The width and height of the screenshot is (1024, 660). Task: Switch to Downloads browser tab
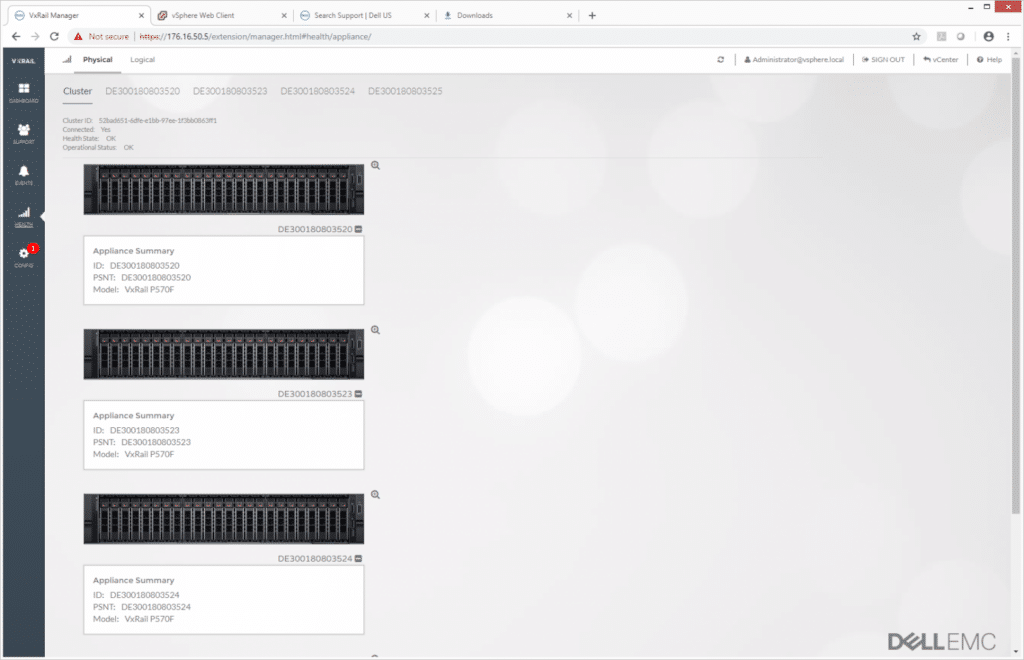(507, 15)
